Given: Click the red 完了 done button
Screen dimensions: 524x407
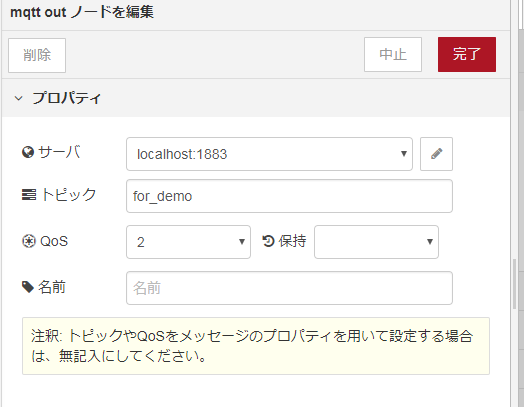Looking at the screenshot, I should (x=467, y=54).
